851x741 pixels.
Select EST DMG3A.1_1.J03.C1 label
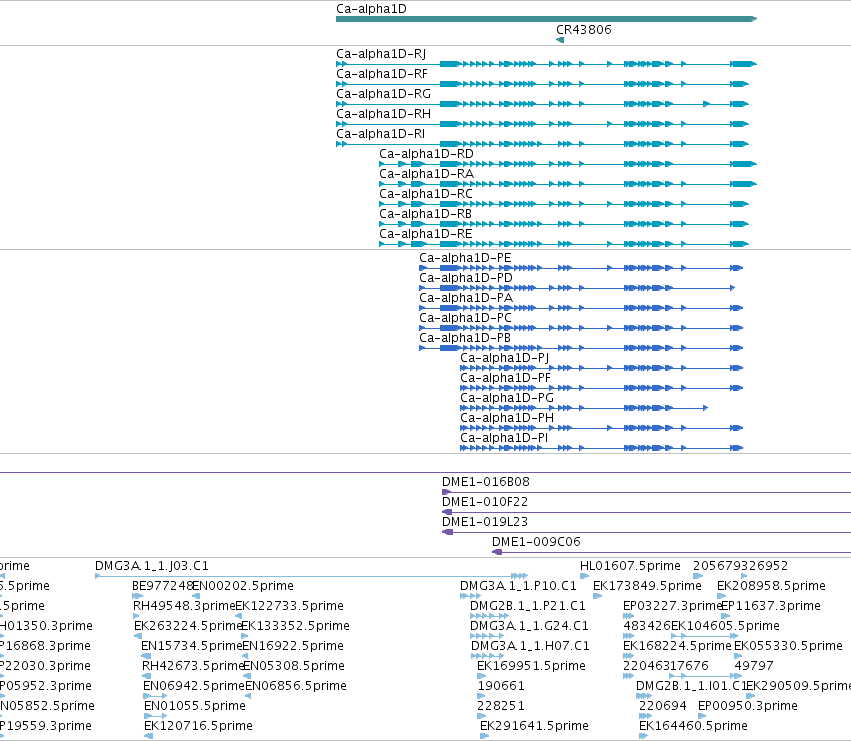(x=152, y=566)
